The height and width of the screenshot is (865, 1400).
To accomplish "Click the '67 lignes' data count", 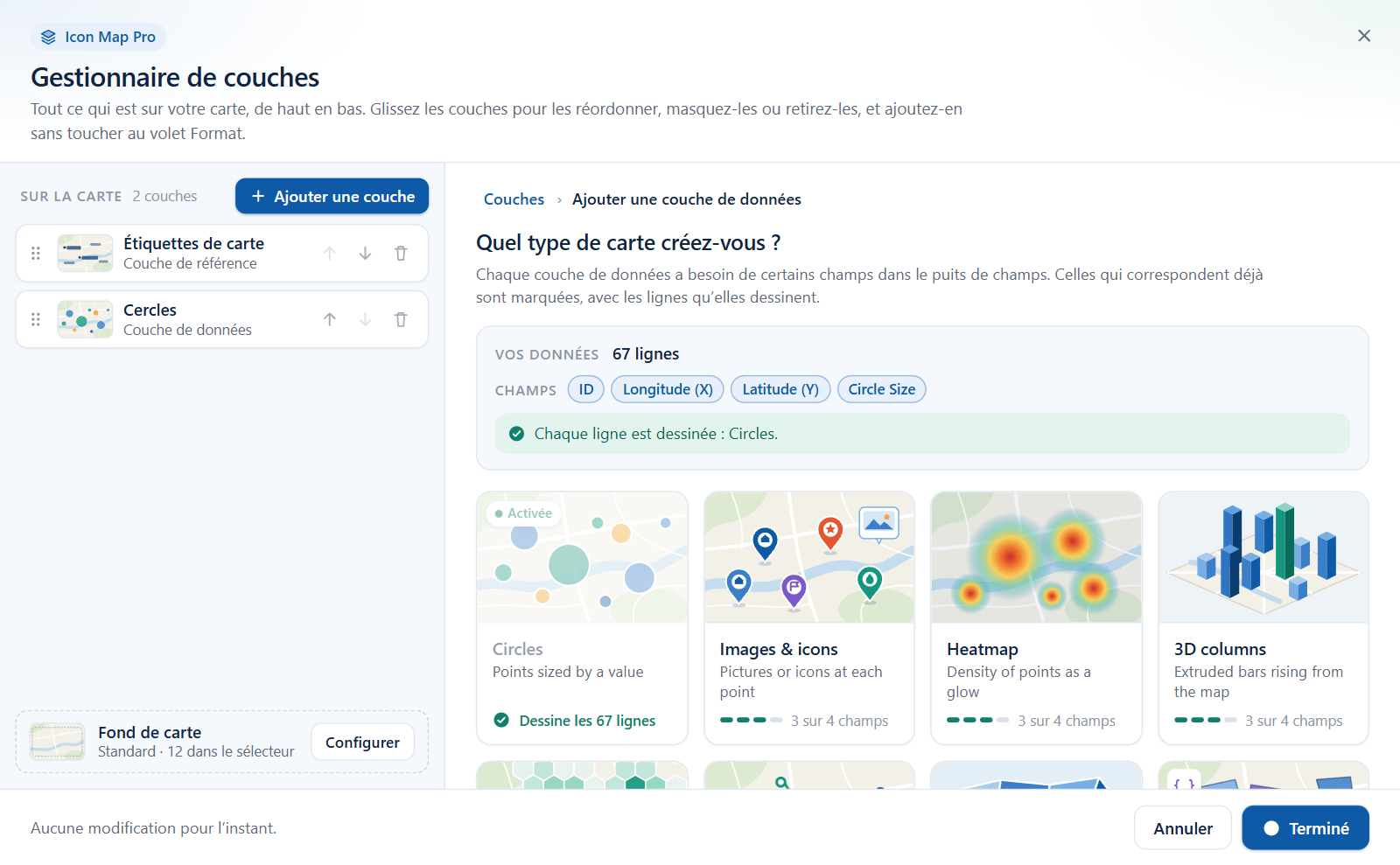I will pyautogui.click(x=646, y=354).
